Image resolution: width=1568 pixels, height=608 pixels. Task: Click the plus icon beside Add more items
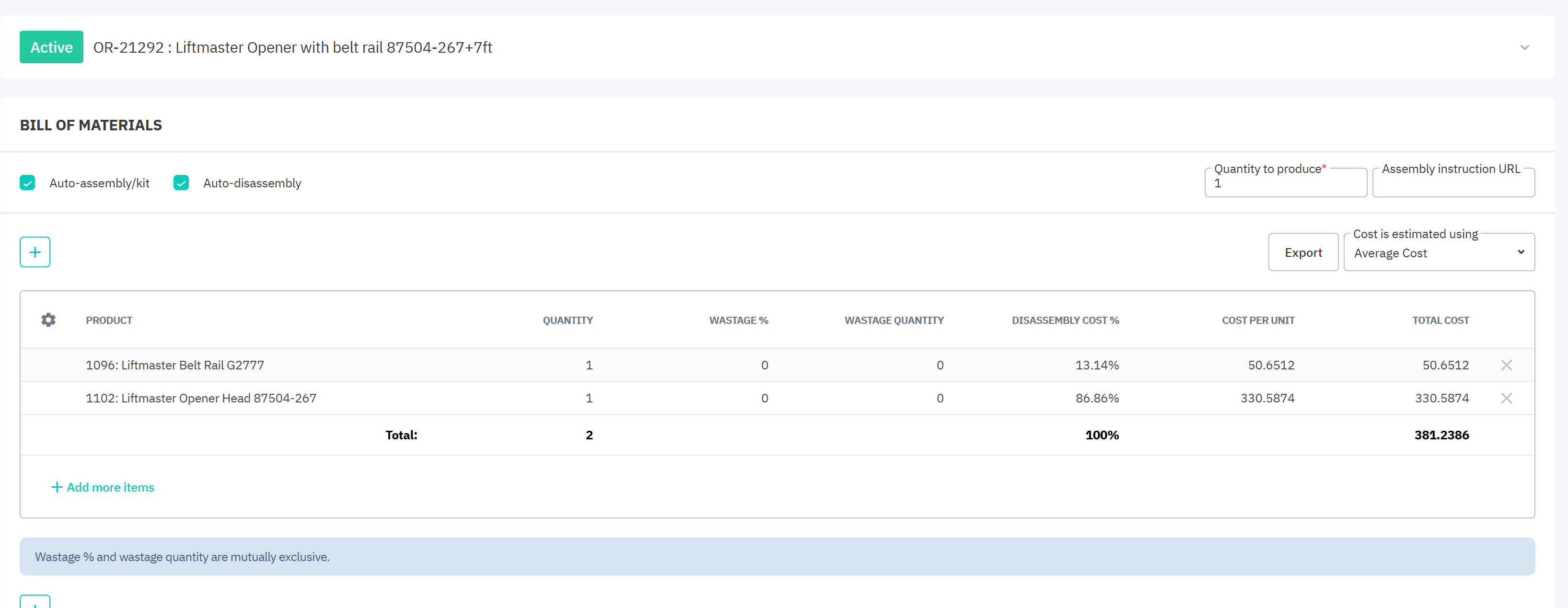click(x=57, y=487)
